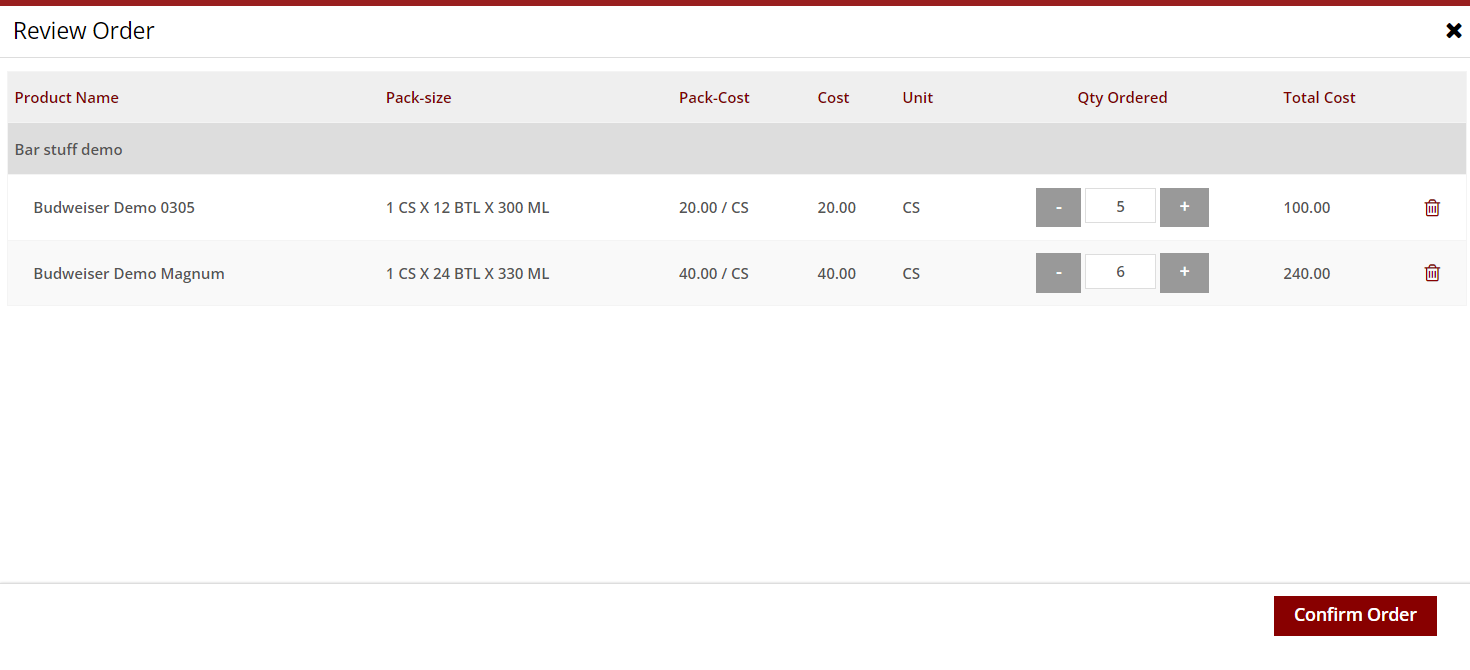Click the 240.00 total cost value
The height and width of the screenshot is (670, 1470).
click(x=1306, y=274)
